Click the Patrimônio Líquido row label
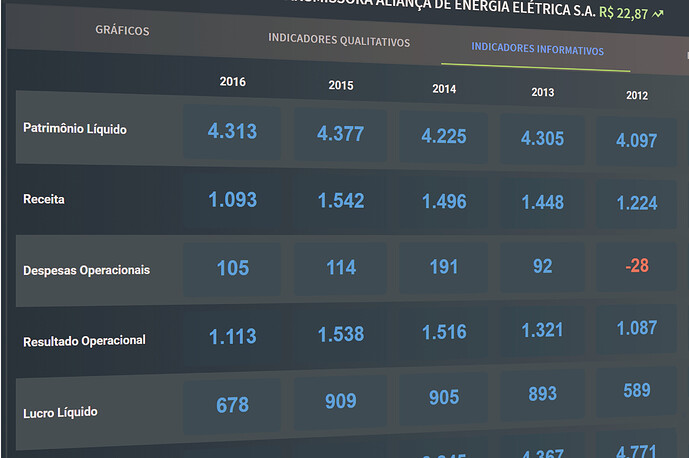Screen dimensions: 689x458 pyautogui.click(x=75, y=129)
